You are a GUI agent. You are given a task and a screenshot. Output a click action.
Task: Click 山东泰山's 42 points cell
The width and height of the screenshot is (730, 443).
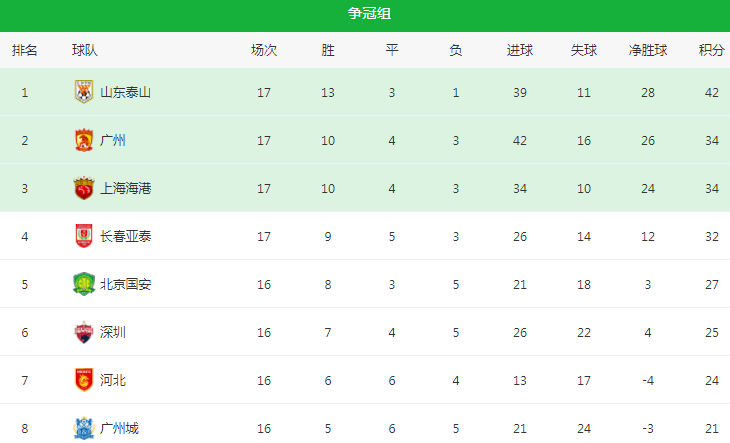tap(712, 93)
